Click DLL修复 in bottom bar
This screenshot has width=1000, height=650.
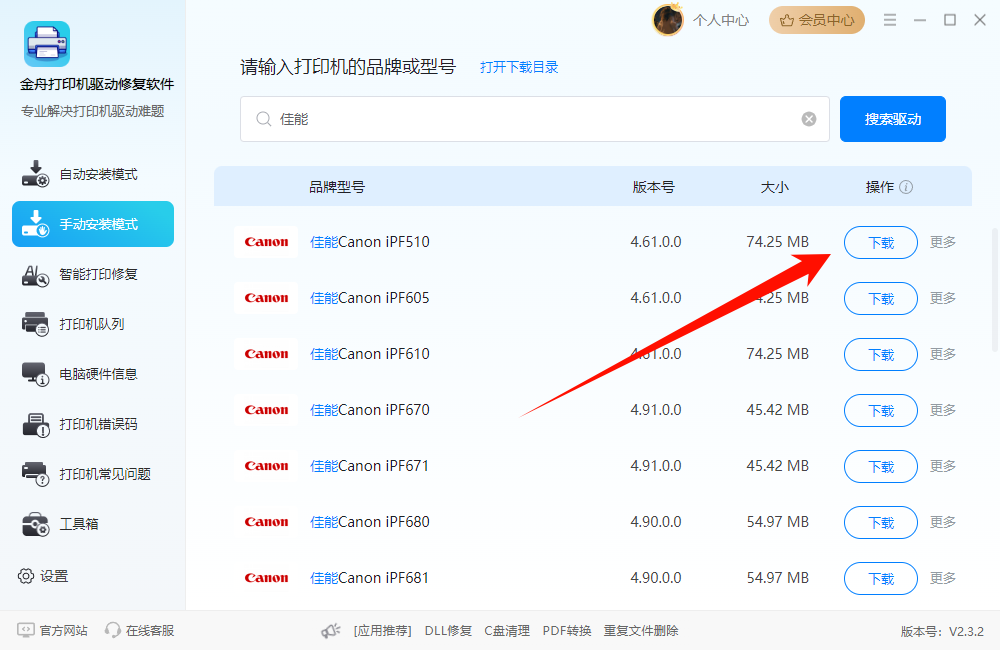[x=448, y=631]
